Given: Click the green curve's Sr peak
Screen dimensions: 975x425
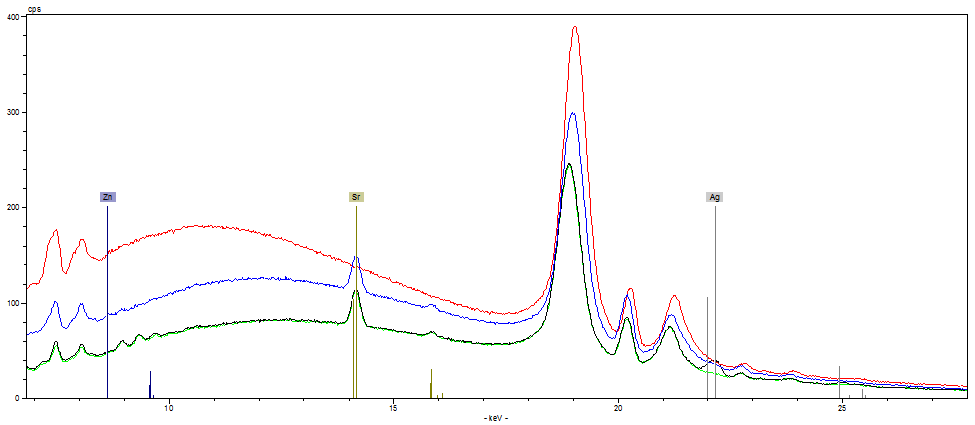Looking at the screenshot, I should coord(356,292).
